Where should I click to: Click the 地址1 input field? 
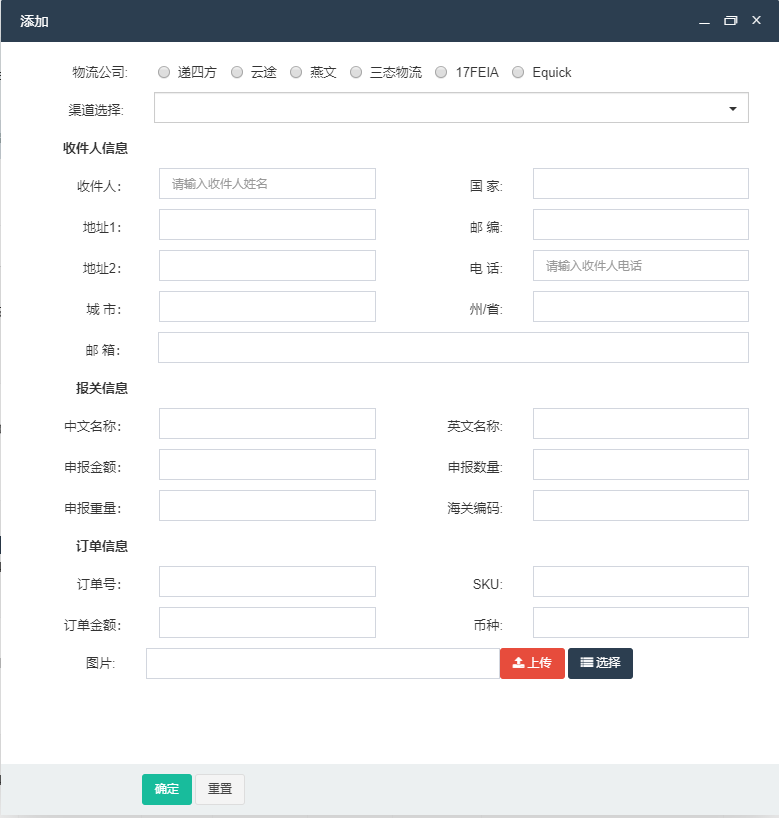tap(267, 225)
